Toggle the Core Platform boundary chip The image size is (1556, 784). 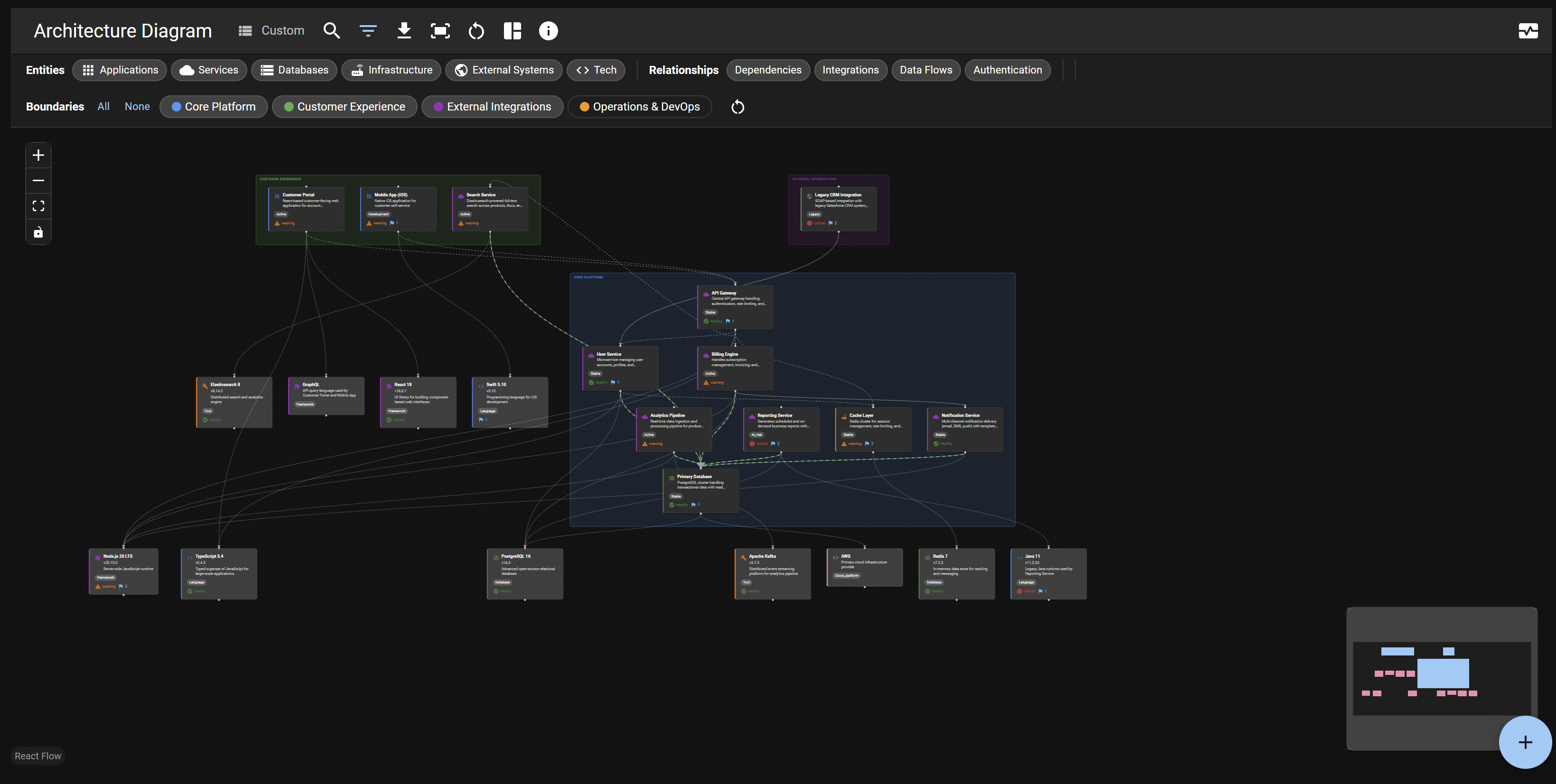[213, 106]
